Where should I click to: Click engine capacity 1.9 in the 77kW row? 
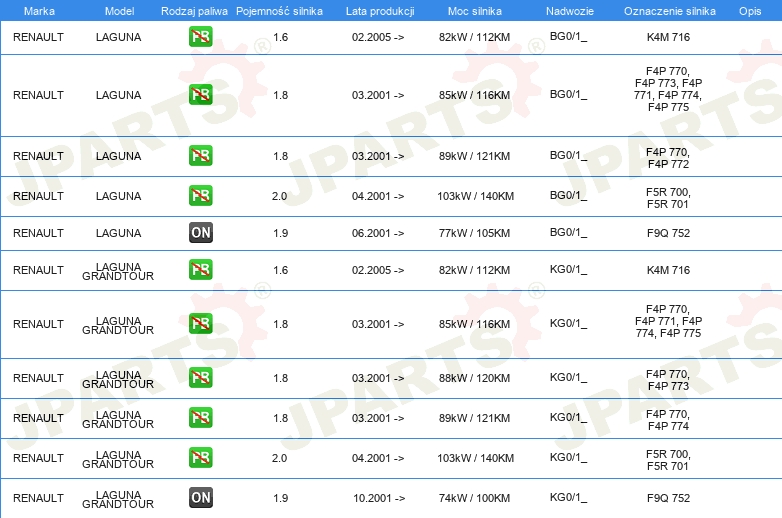click(280, 233)
